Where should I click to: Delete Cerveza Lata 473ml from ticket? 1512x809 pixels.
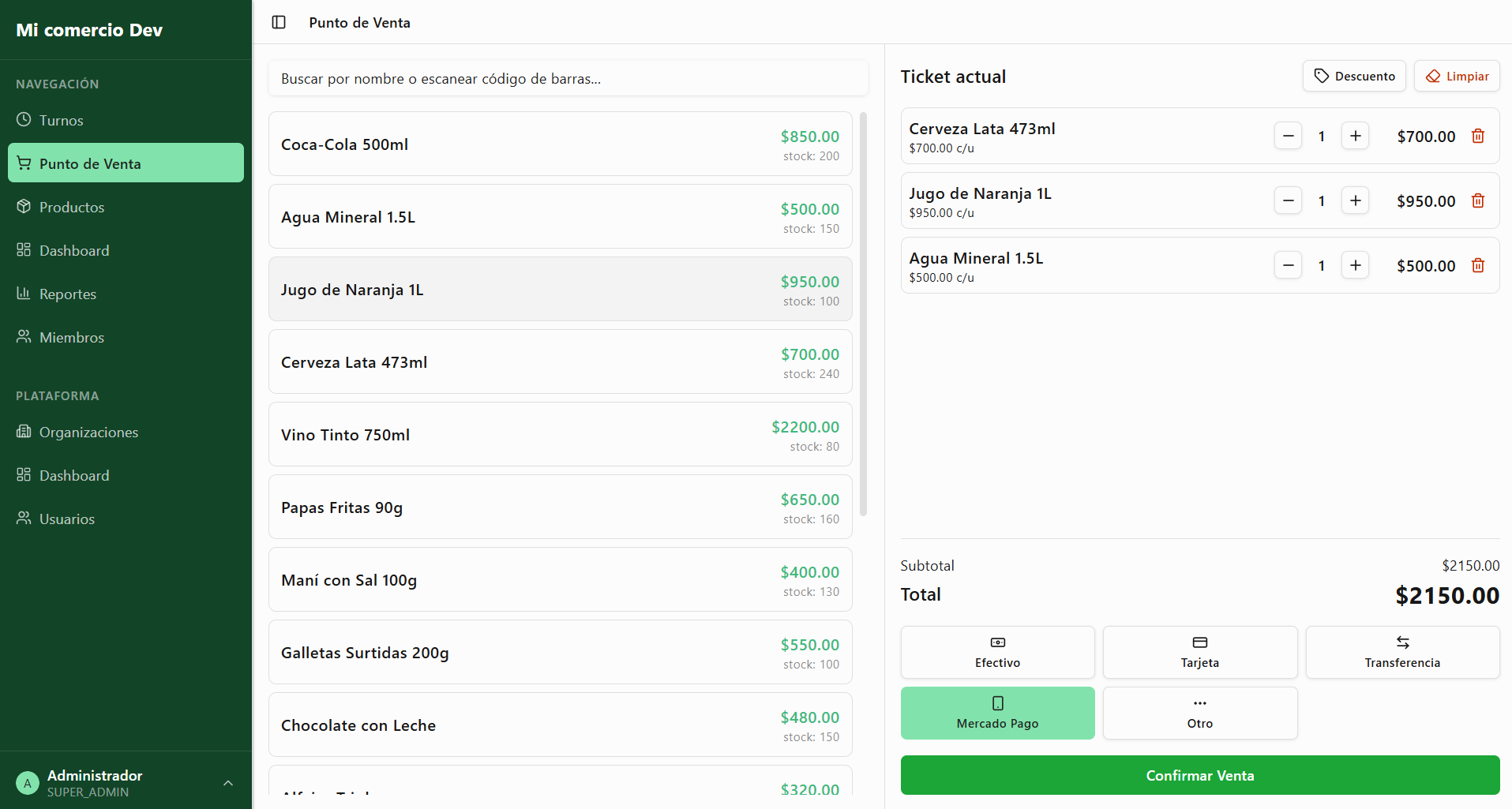click(x=1478, y=136)
